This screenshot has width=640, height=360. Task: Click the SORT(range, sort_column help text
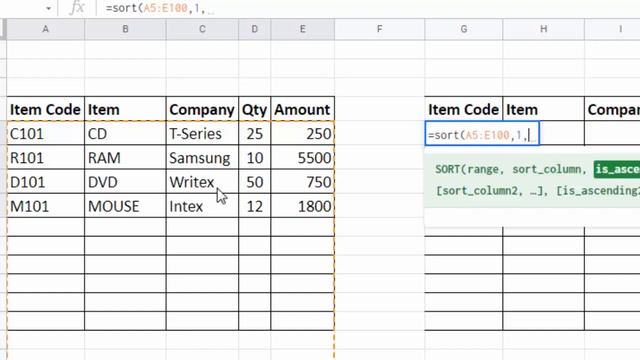(511, 169)
